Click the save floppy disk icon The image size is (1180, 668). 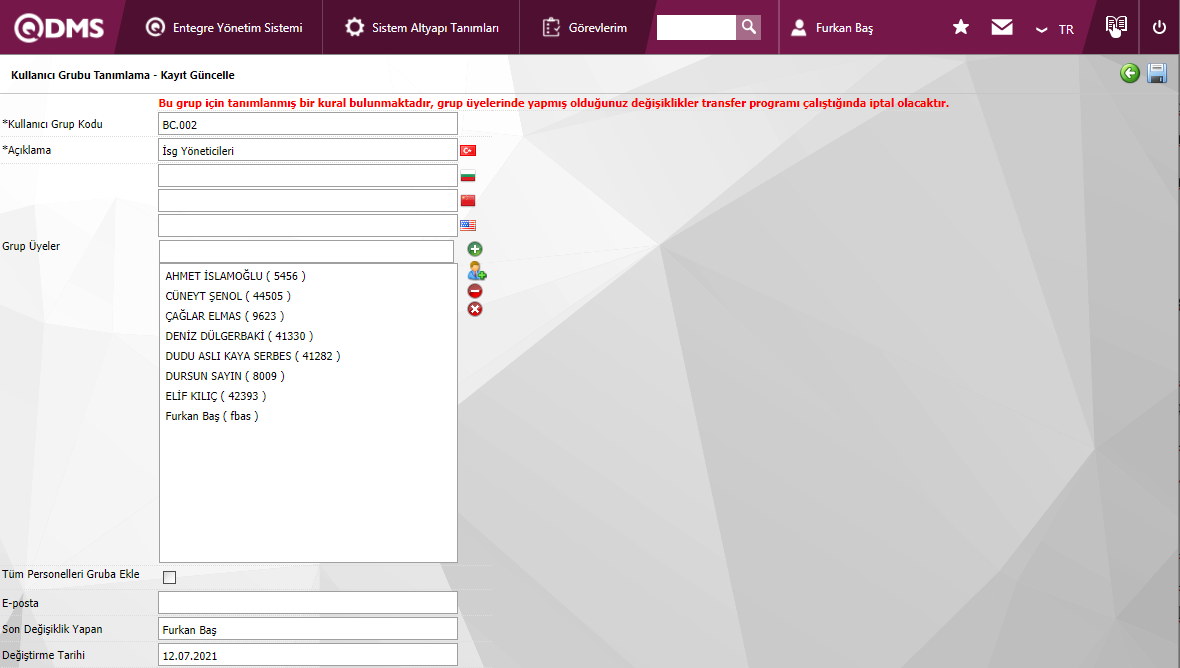[1157, 73]
